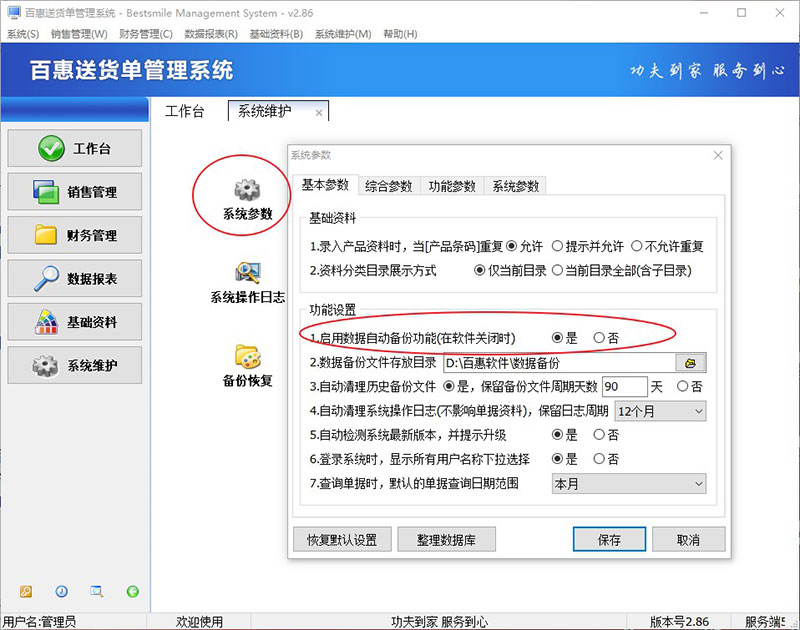Viewport: 800px width, 630px height.
Task: Enable auto cleanup of backup files 是
Action: 456,386
